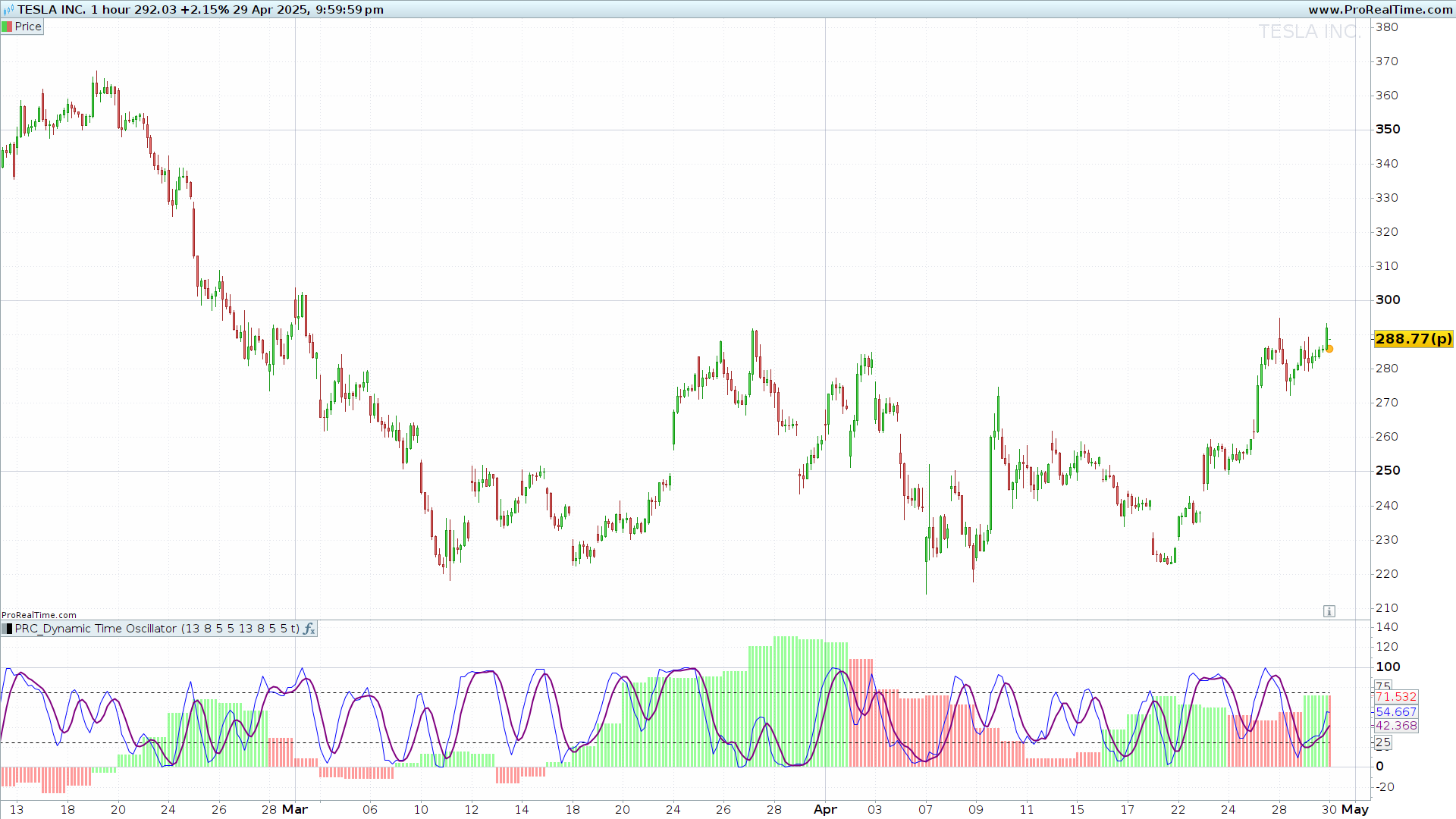Click the info "i" icon on the price chart

pyautogui.click(x=1329, y=611)
